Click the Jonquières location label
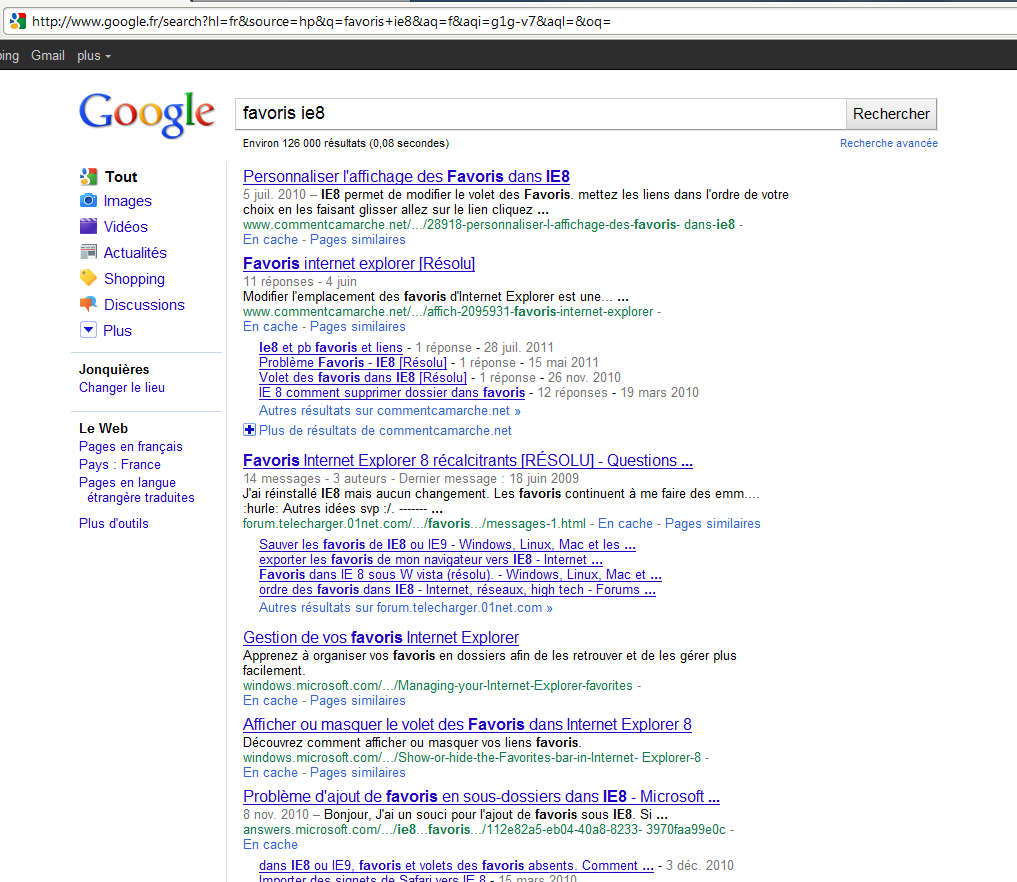Image resolution: width=1017 pixels, height=882 pixels. point(114,370)
